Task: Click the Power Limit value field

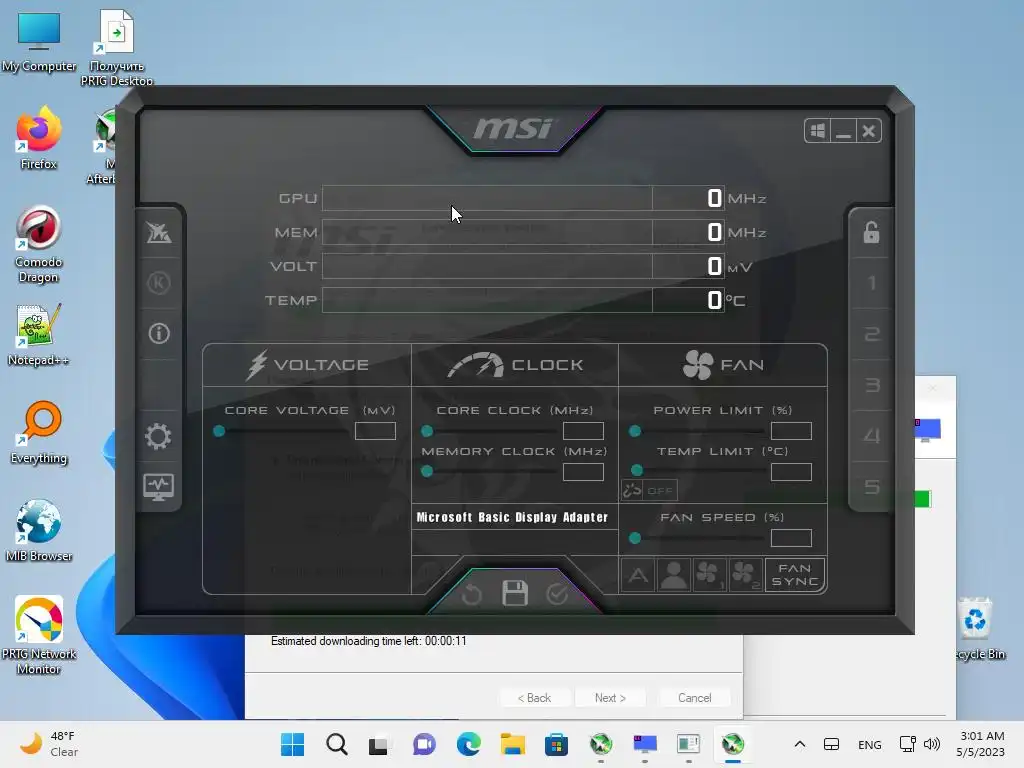Action: coord(791,431)
